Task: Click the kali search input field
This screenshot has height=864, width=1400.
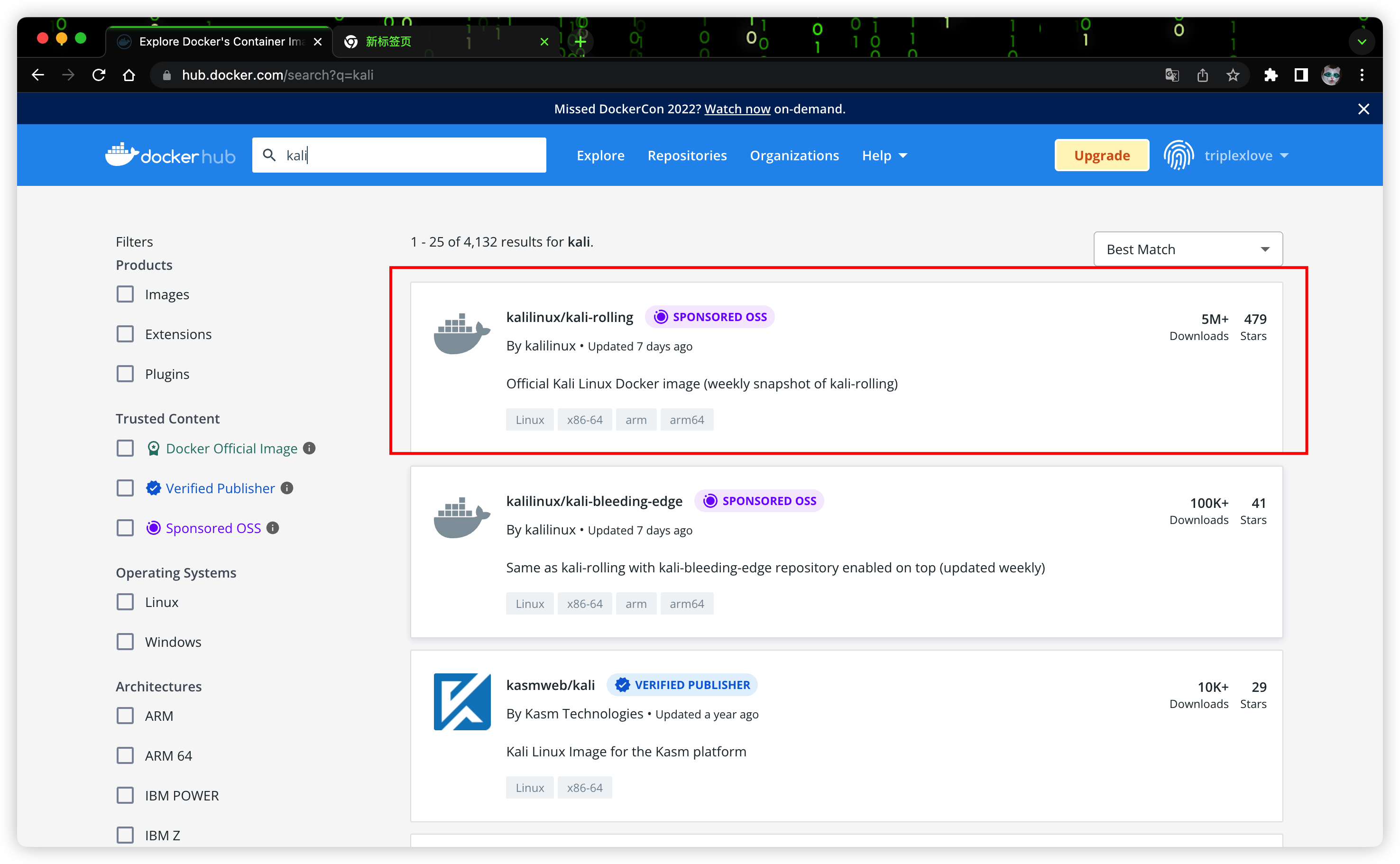Action: [x=399, y=155]
